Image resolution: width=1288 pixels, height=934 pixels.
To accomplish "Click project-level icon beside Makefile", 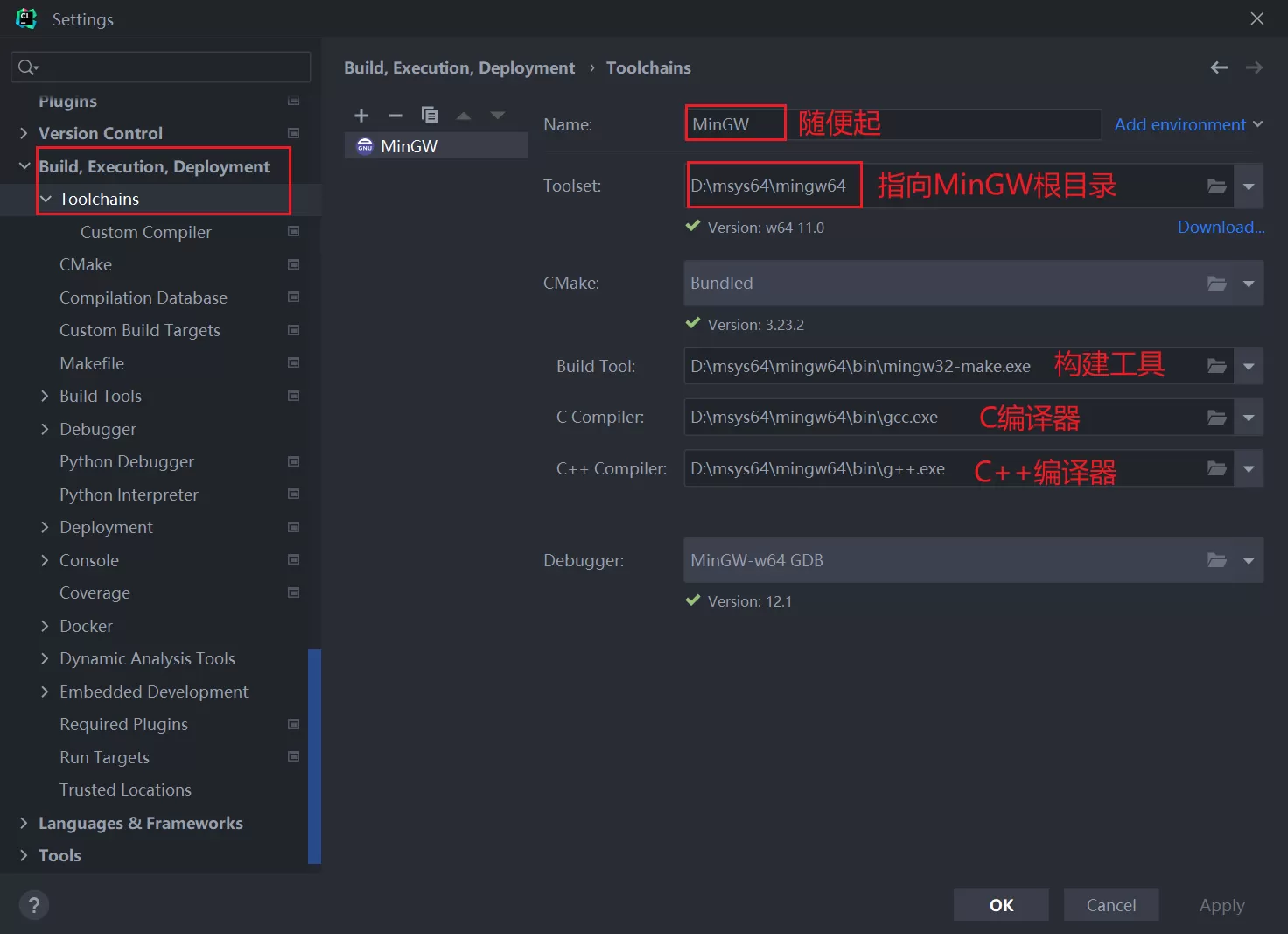I will (294, 362).
